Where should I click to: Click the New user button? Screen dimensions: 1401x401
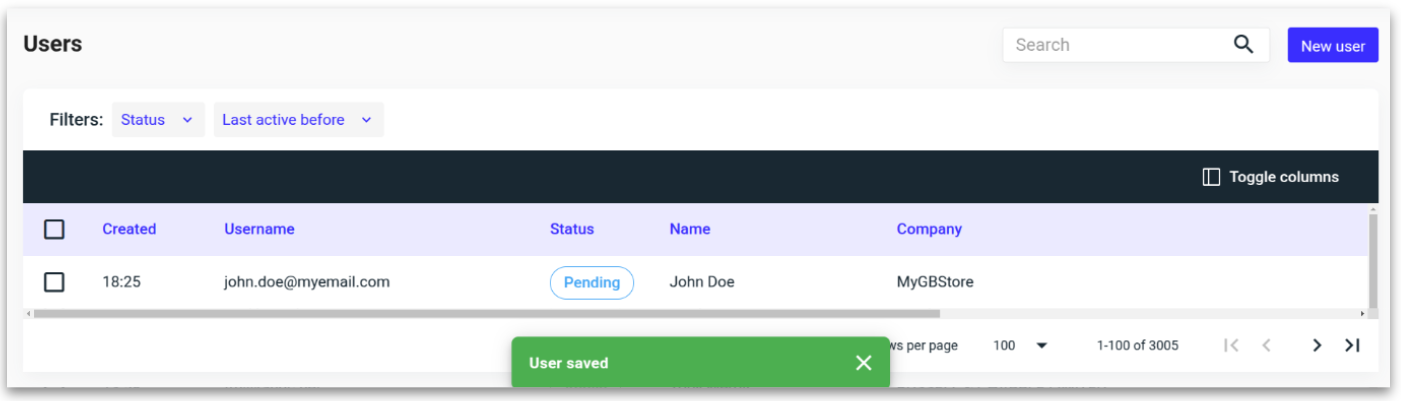(1332, 46)
